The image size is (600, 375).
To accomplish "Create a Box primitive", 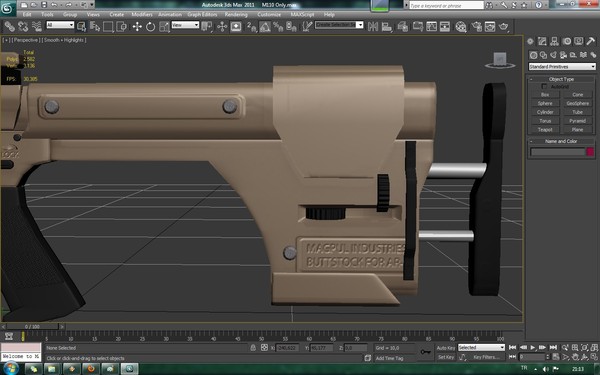I will (545, 95).
